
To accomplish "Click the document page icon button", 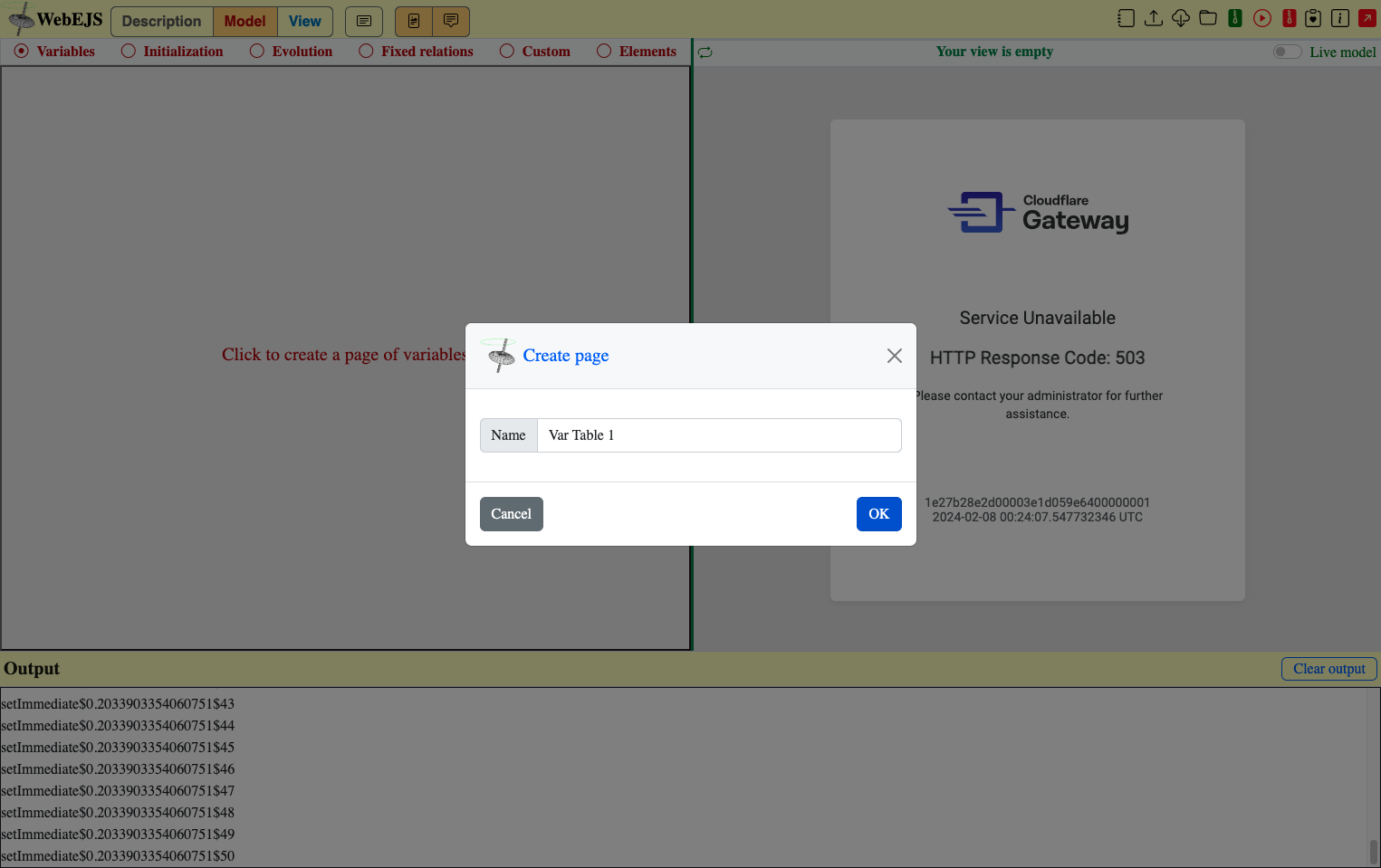I will coord(414,21).
